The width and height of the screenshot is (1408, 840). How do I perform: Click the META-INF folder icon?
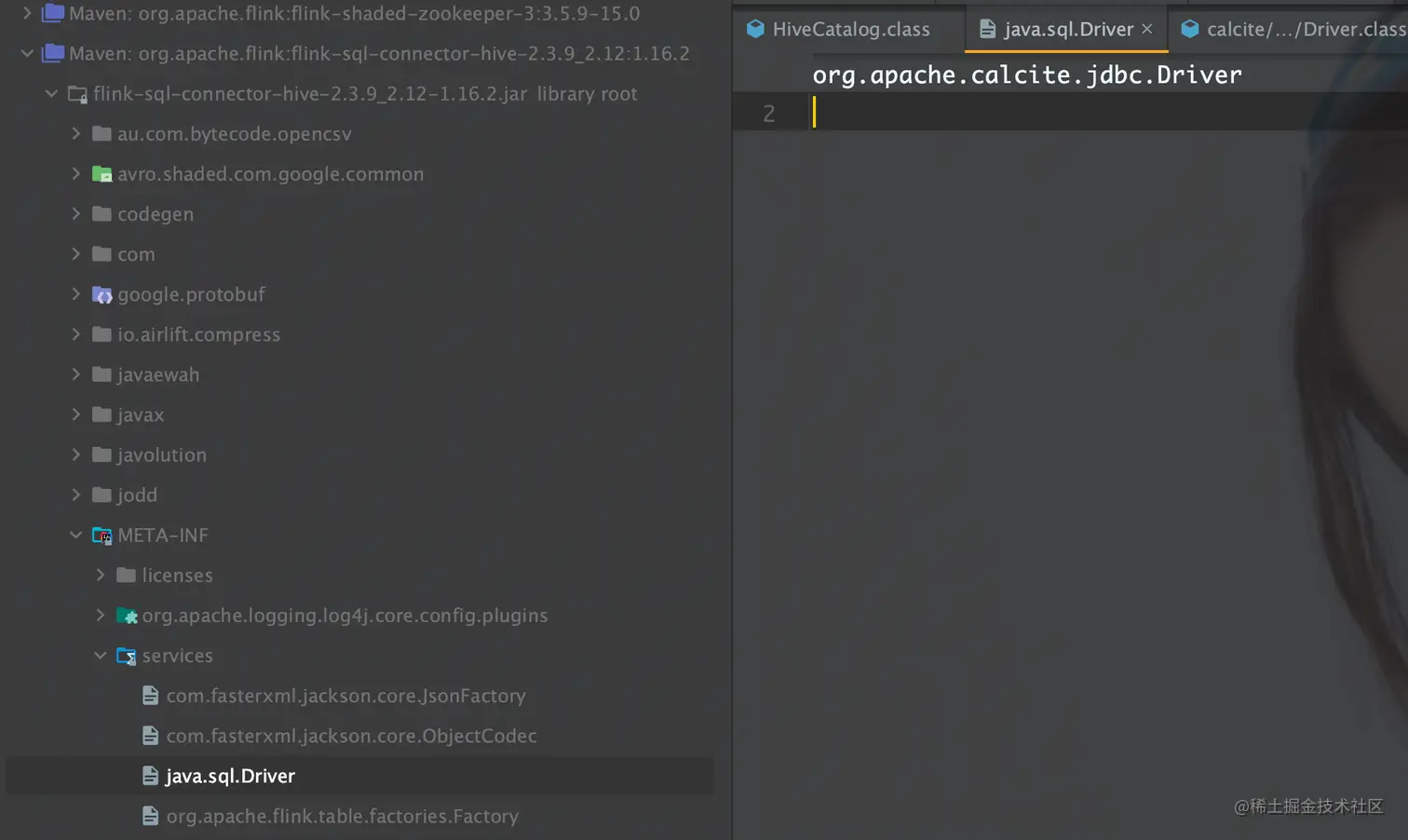pyautogui.click(x=102, y=535)
